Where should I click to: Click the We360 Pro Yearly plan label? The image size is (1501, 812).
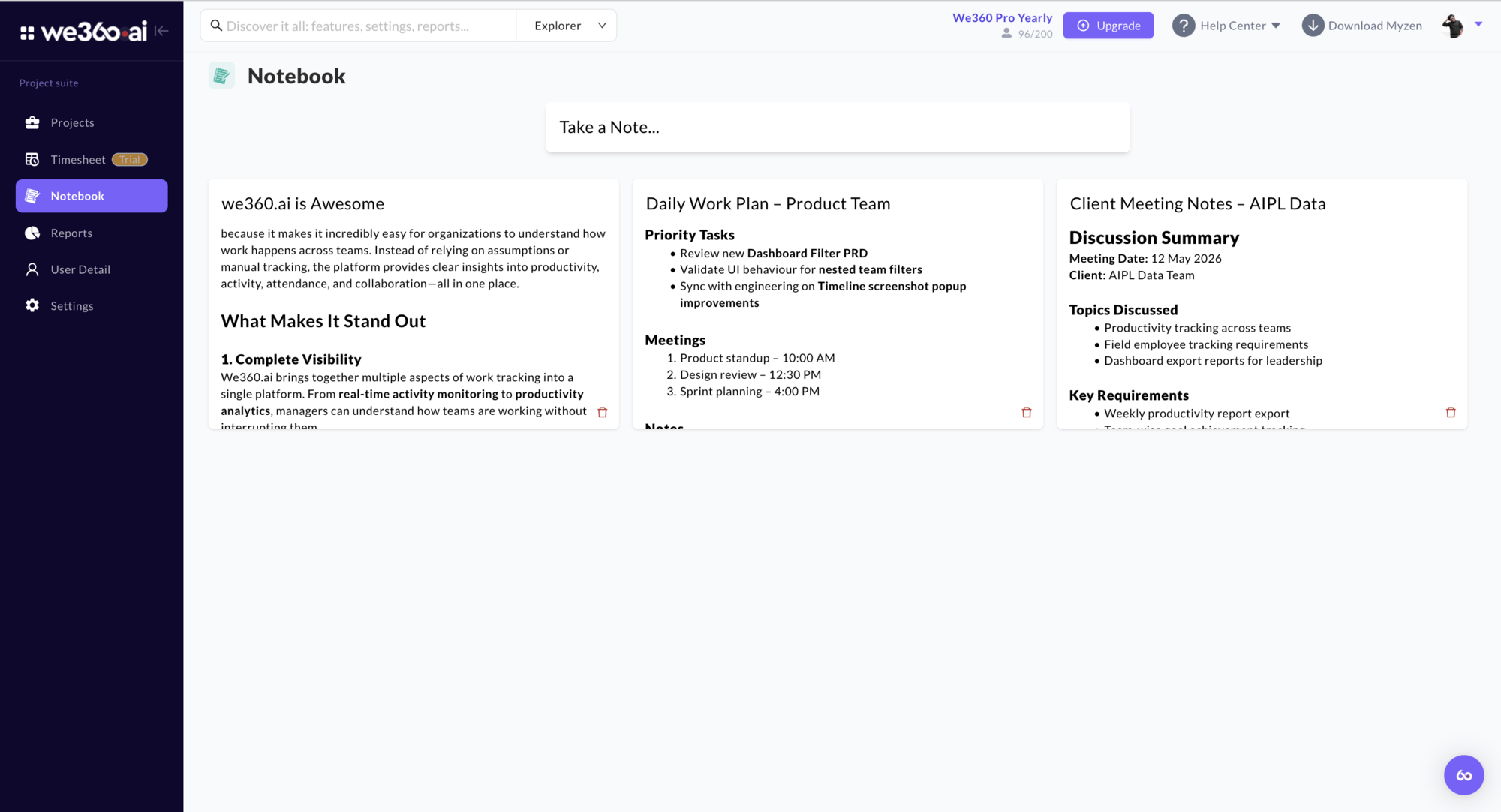pyautogui.click(x=1002, y=17)
